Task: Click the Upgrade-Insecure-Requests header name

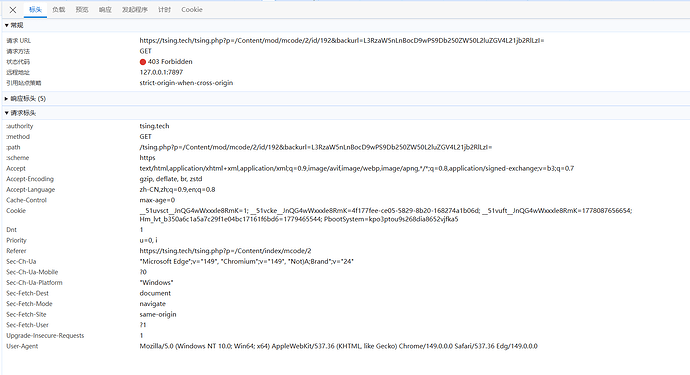Action: tap(45, 335)
